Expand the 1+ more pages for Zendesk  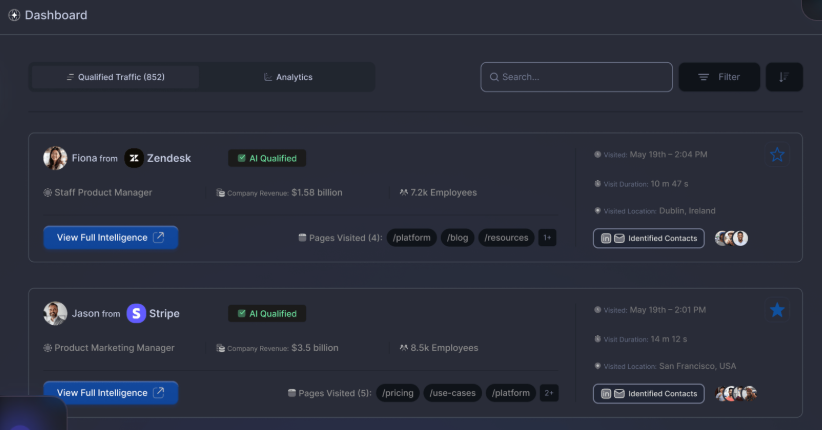point(547,238)
